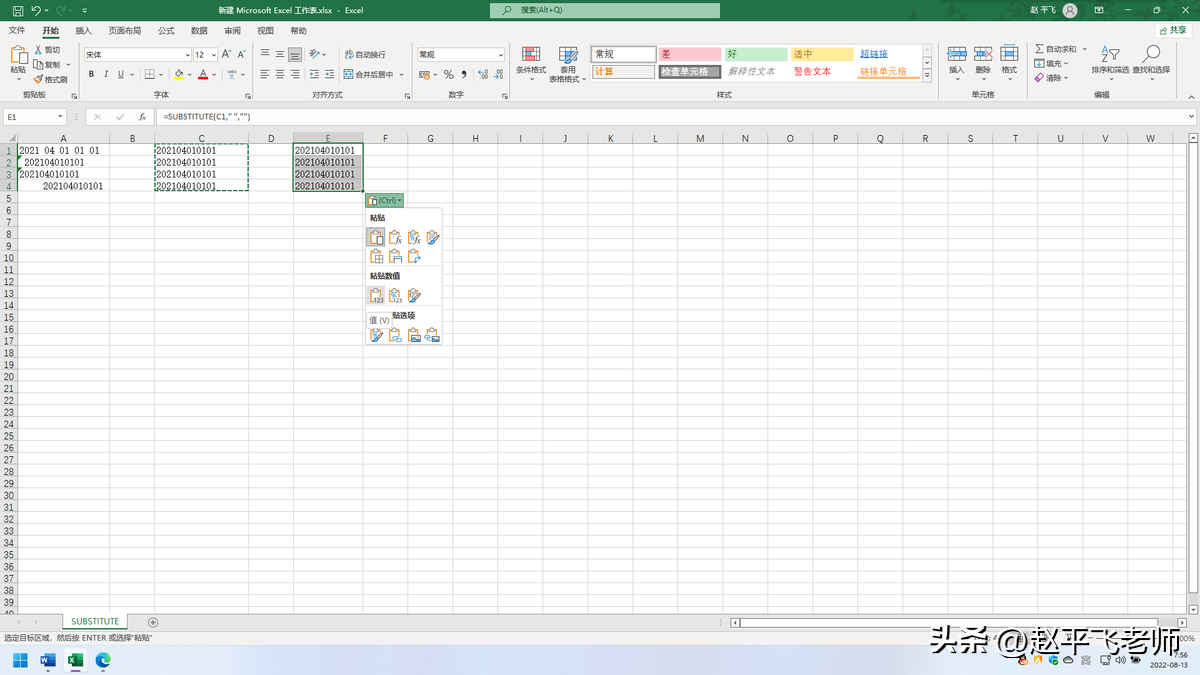Open the 文件 (File) menu
The image size is (1200, 675).
click(17, 31)
